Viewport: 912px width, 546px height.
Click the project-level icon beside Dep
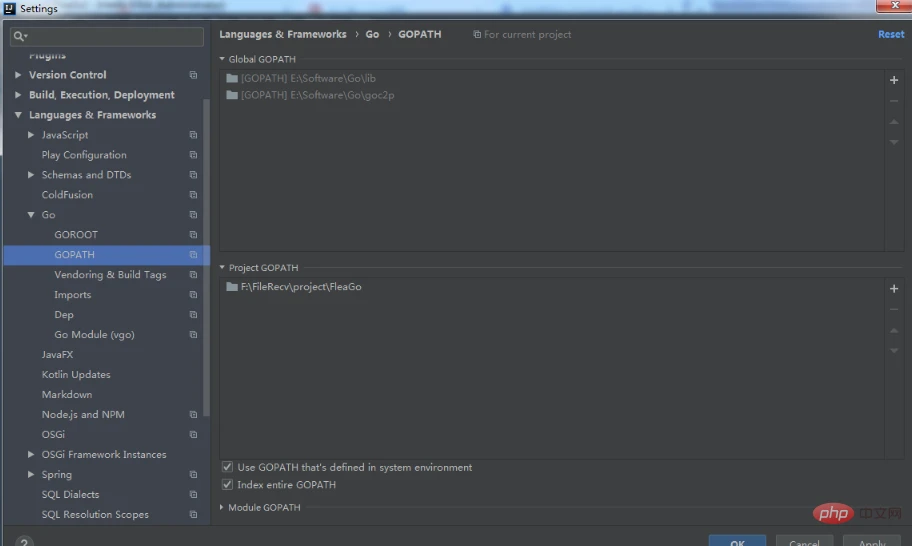tap(193, 315)
